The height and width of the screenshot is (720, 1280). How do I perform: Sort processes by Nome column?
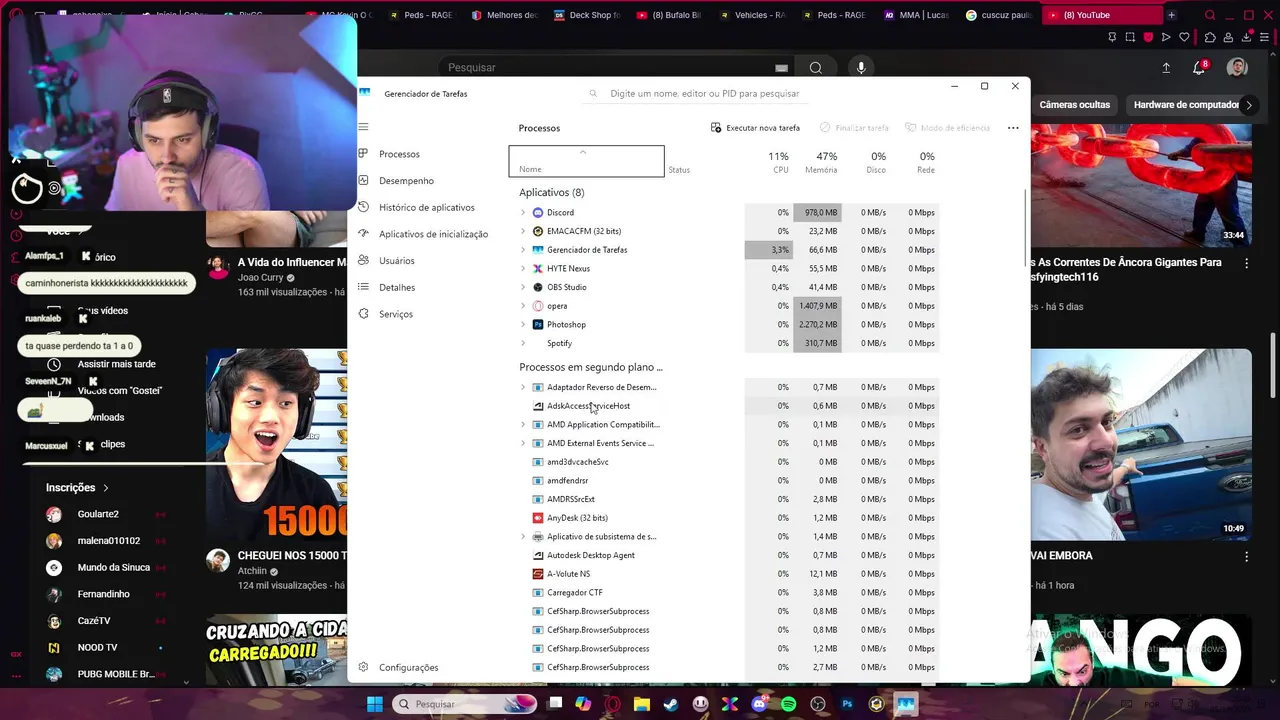point(586,161)
